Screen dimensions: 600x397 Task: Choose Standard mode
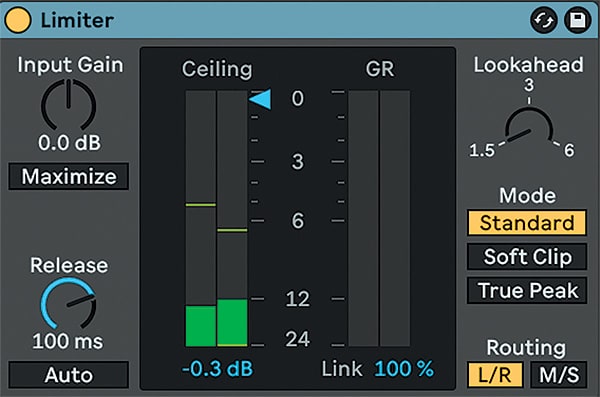tap(527, 223)
